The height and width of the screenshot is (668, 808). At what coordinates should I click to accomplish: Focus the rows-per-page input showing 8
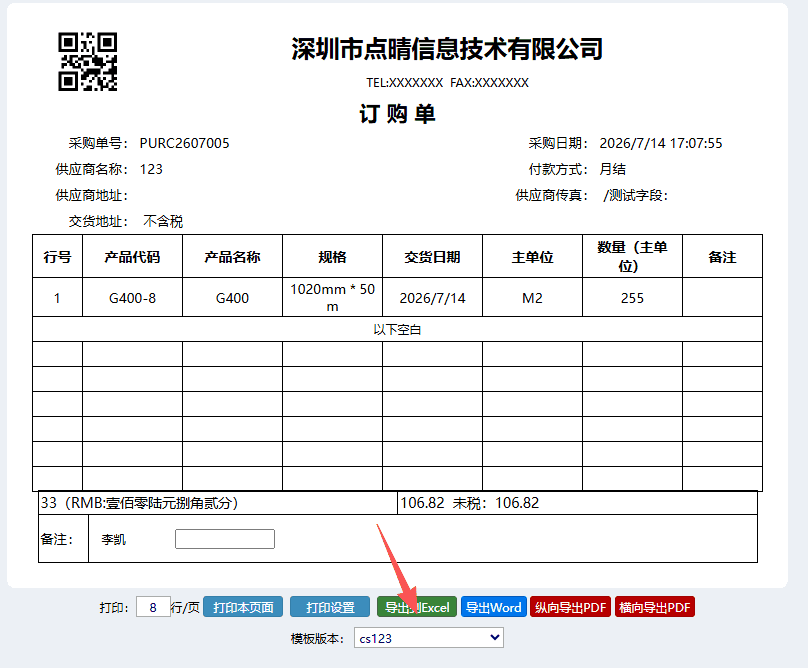(153, 607)
